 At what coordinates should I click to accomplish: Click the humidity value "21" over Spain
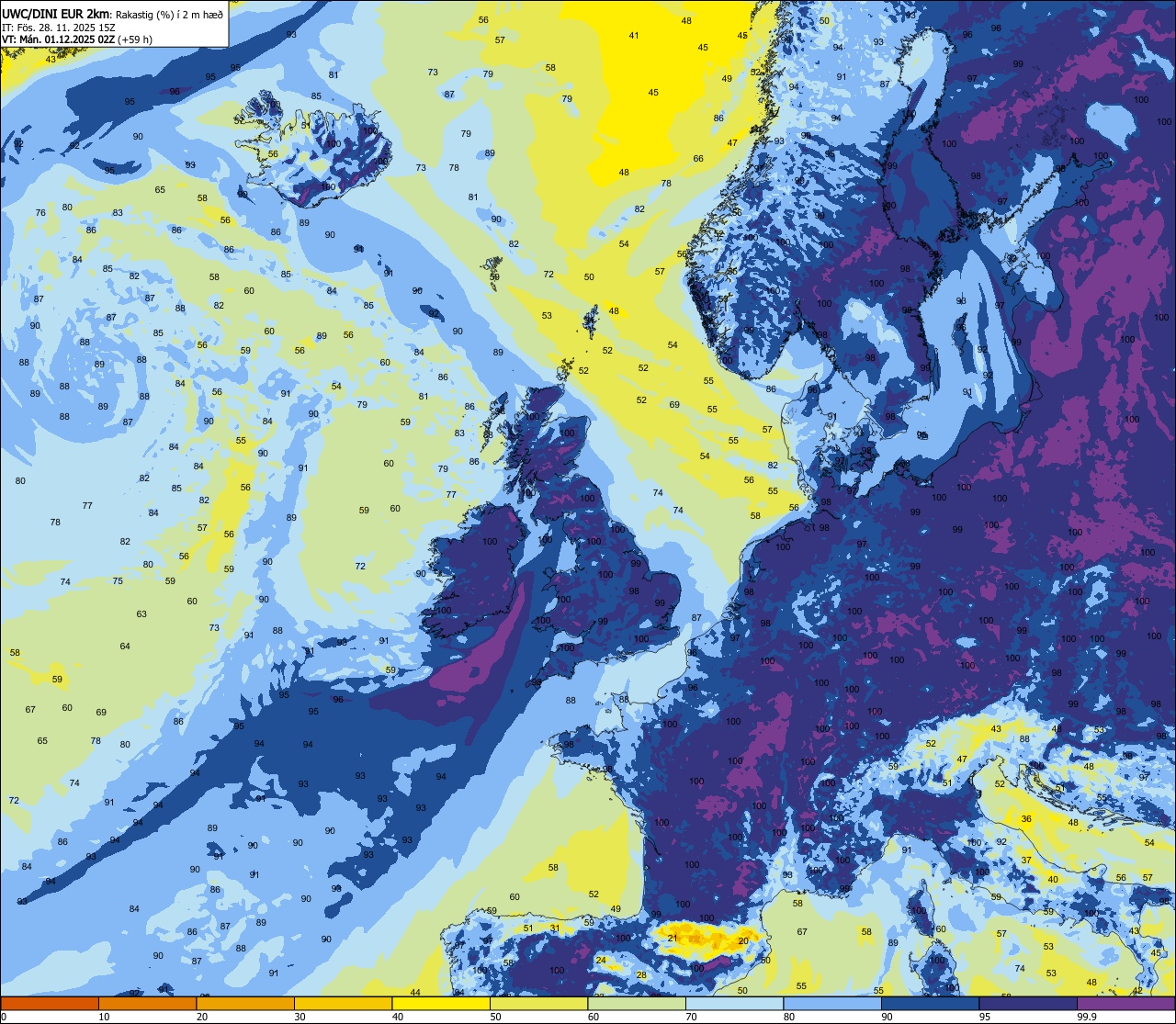pyautogui.click(x=673, y=938)
